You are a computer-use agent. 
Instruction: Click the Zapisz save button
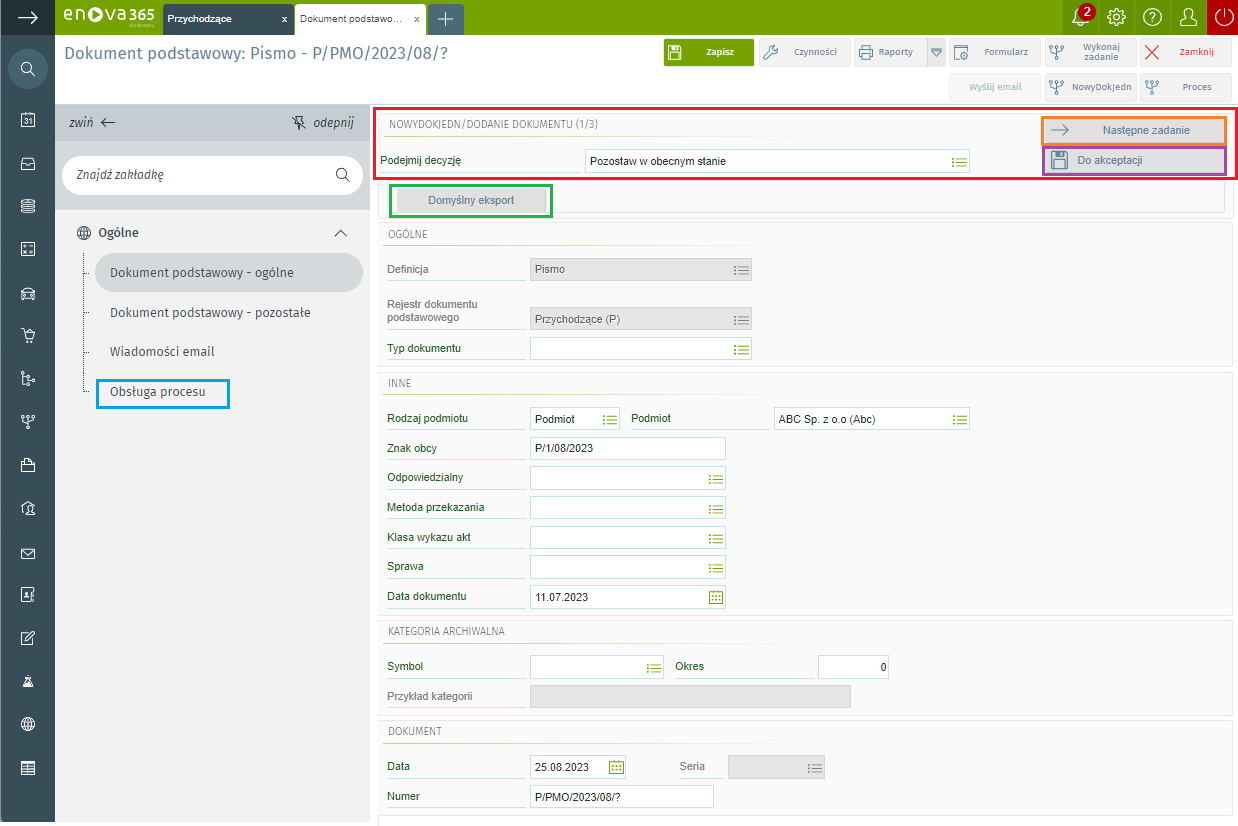[x=708, y=52]
